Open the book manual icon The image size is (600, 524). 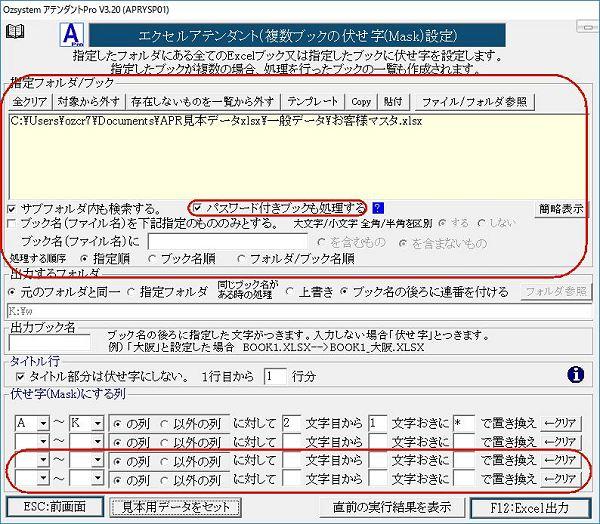[15, 31]
